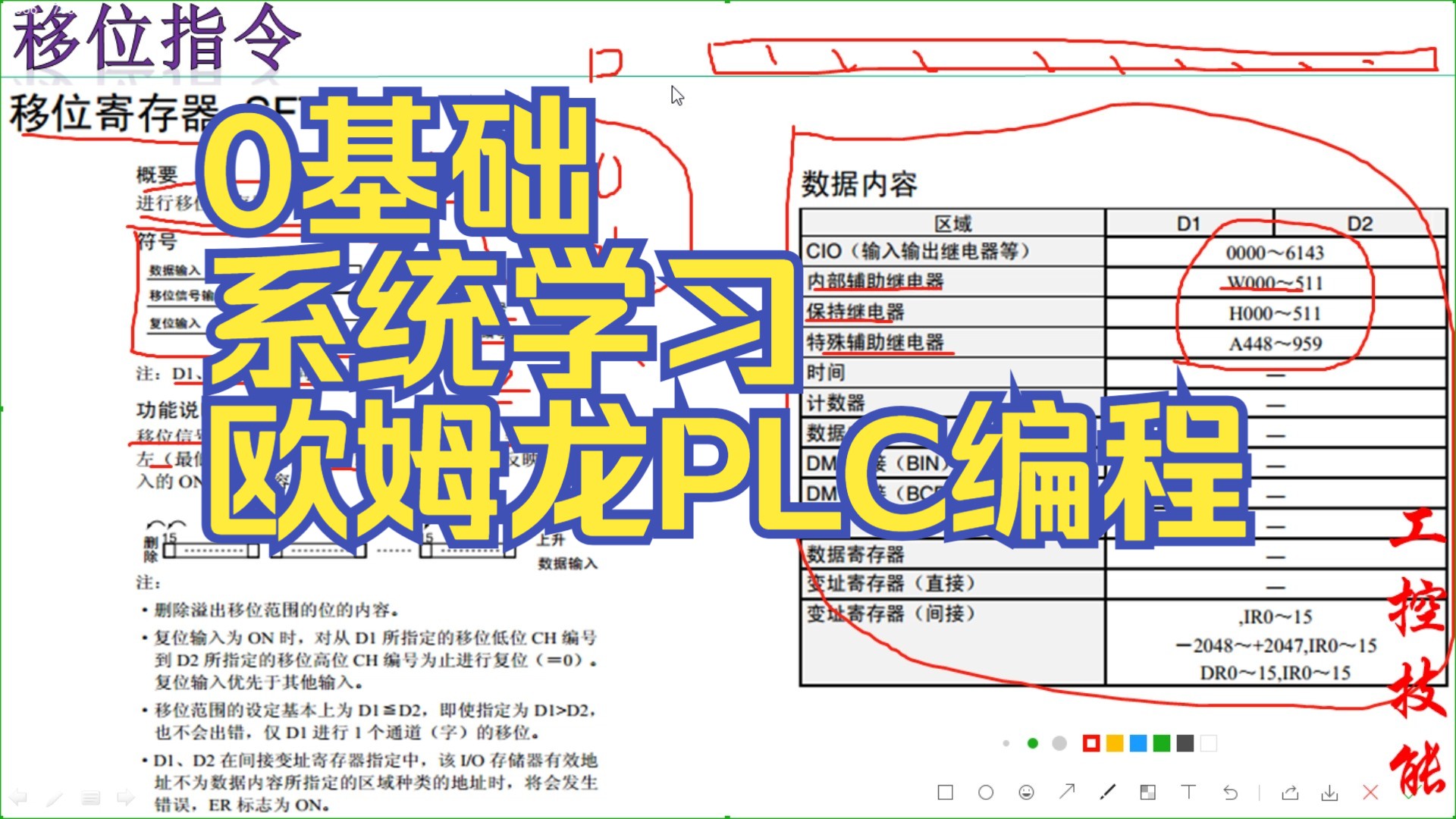Click the value H000~511
This screenshot has height=819, width=1456.
(1275, 313)
